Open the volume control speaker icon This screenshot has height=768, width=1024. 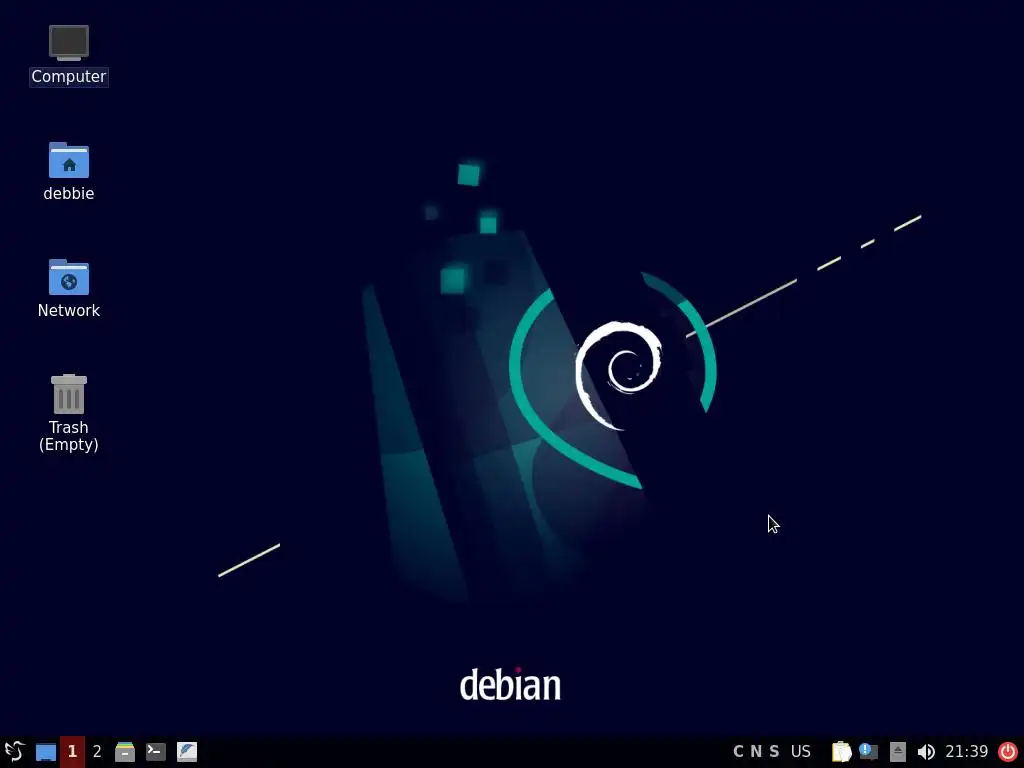pos(925,752)
